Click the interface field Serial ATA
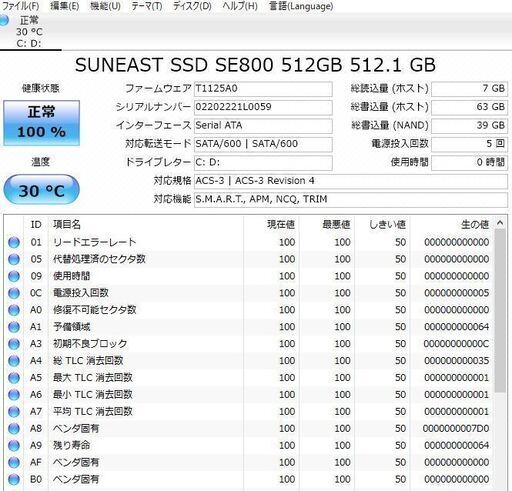The image size is (512, 491). [263, 125]
